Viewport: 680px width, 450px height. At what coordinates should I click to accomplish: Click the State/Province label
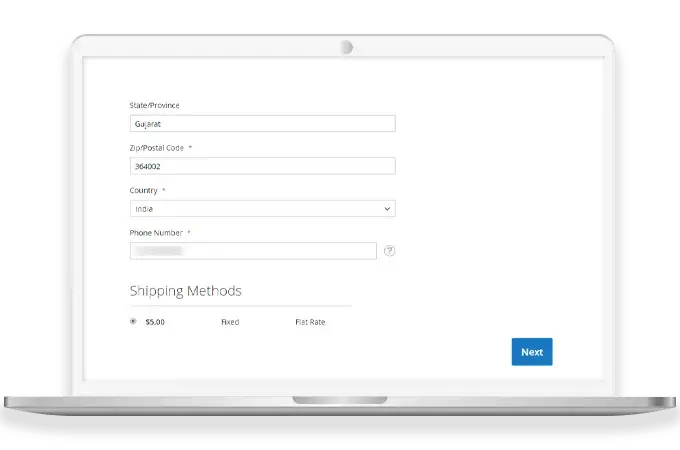[x=155, y=106]
